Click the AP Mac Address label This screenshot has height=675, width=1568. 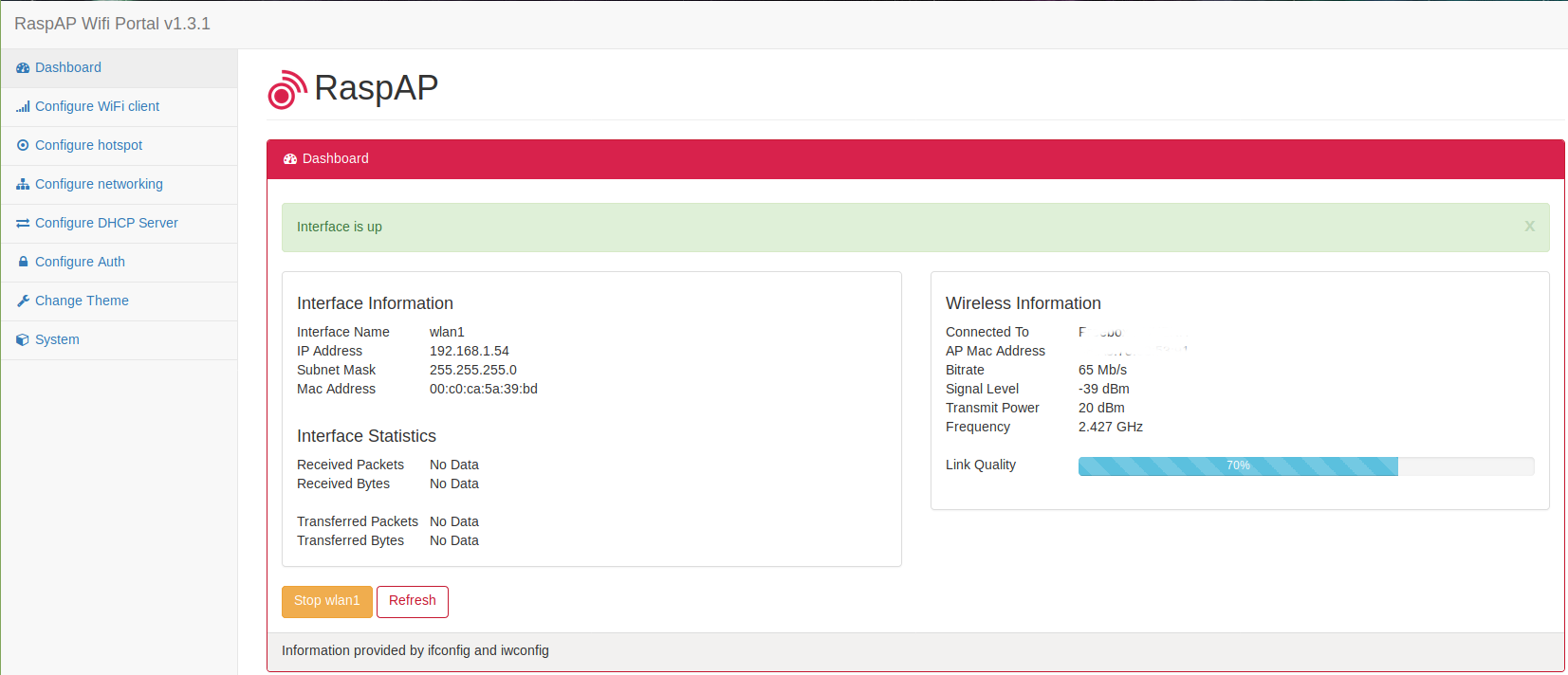tap(995, 351)
